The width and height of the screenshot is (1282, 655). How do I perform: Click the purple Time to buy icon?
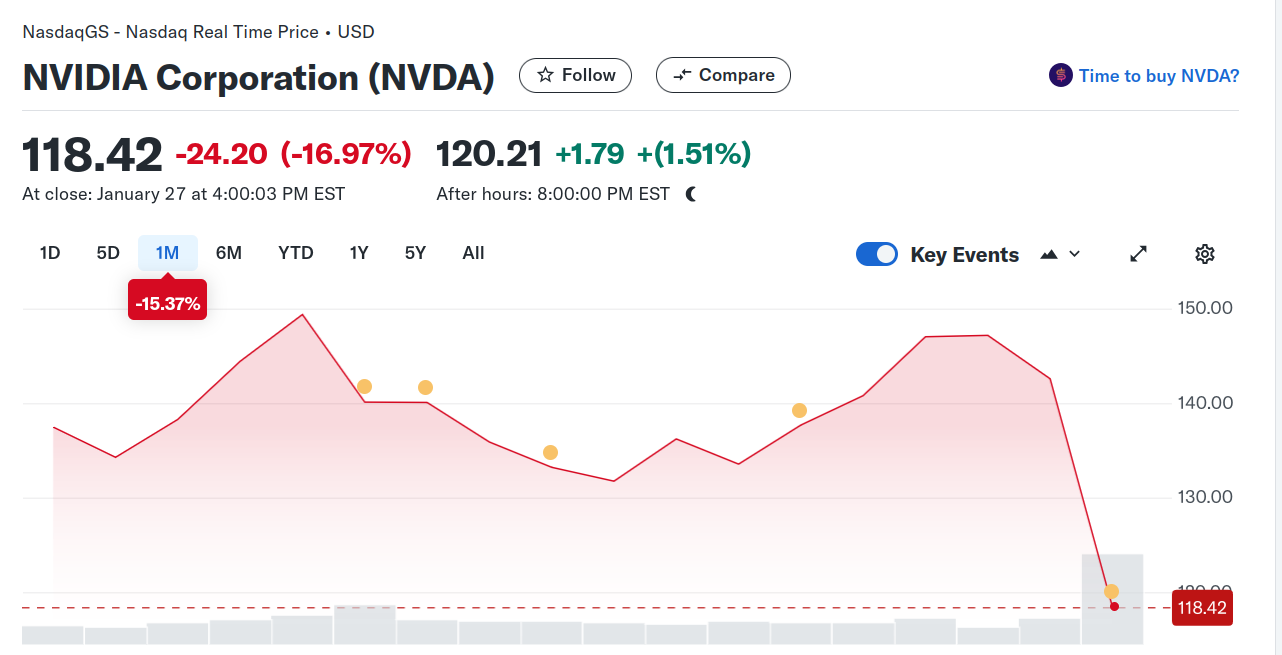1060,75
